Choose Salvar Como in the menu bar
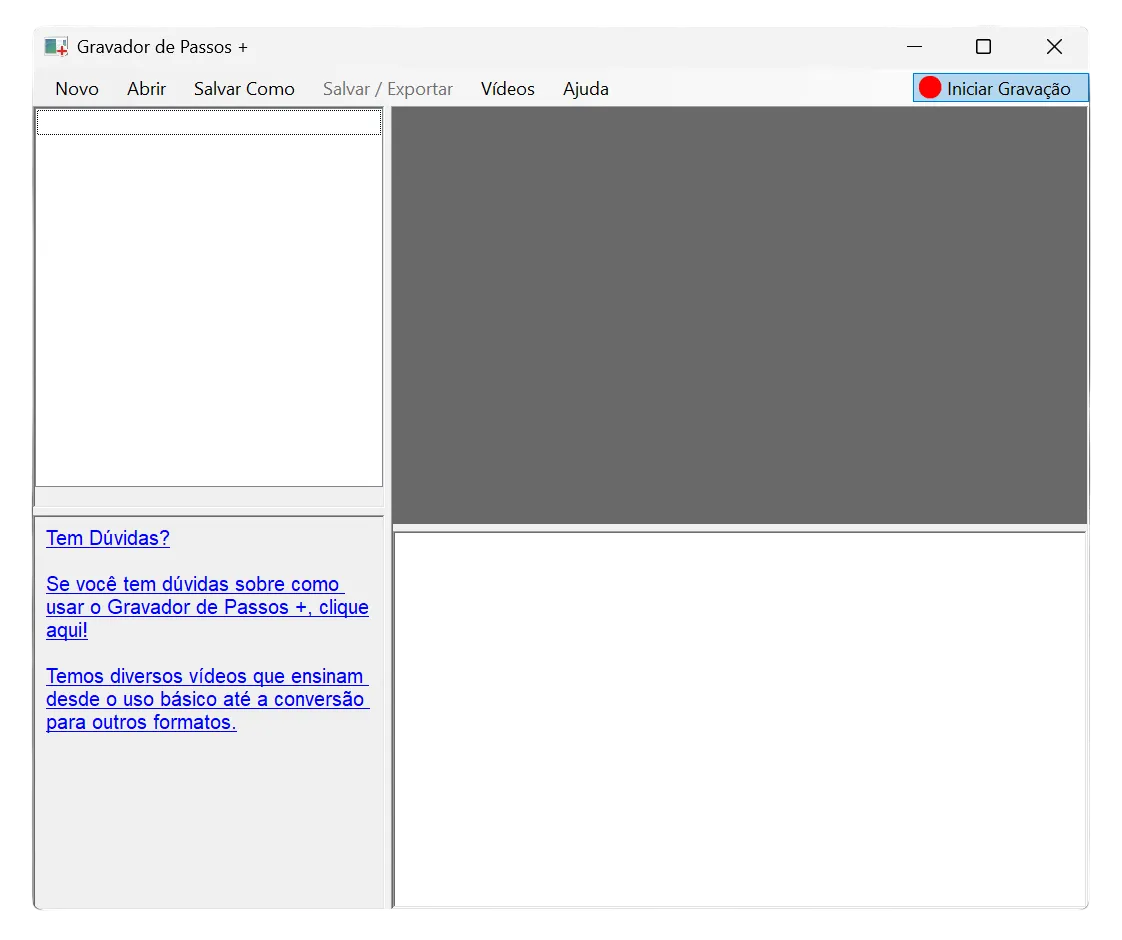 pos(244,89)
